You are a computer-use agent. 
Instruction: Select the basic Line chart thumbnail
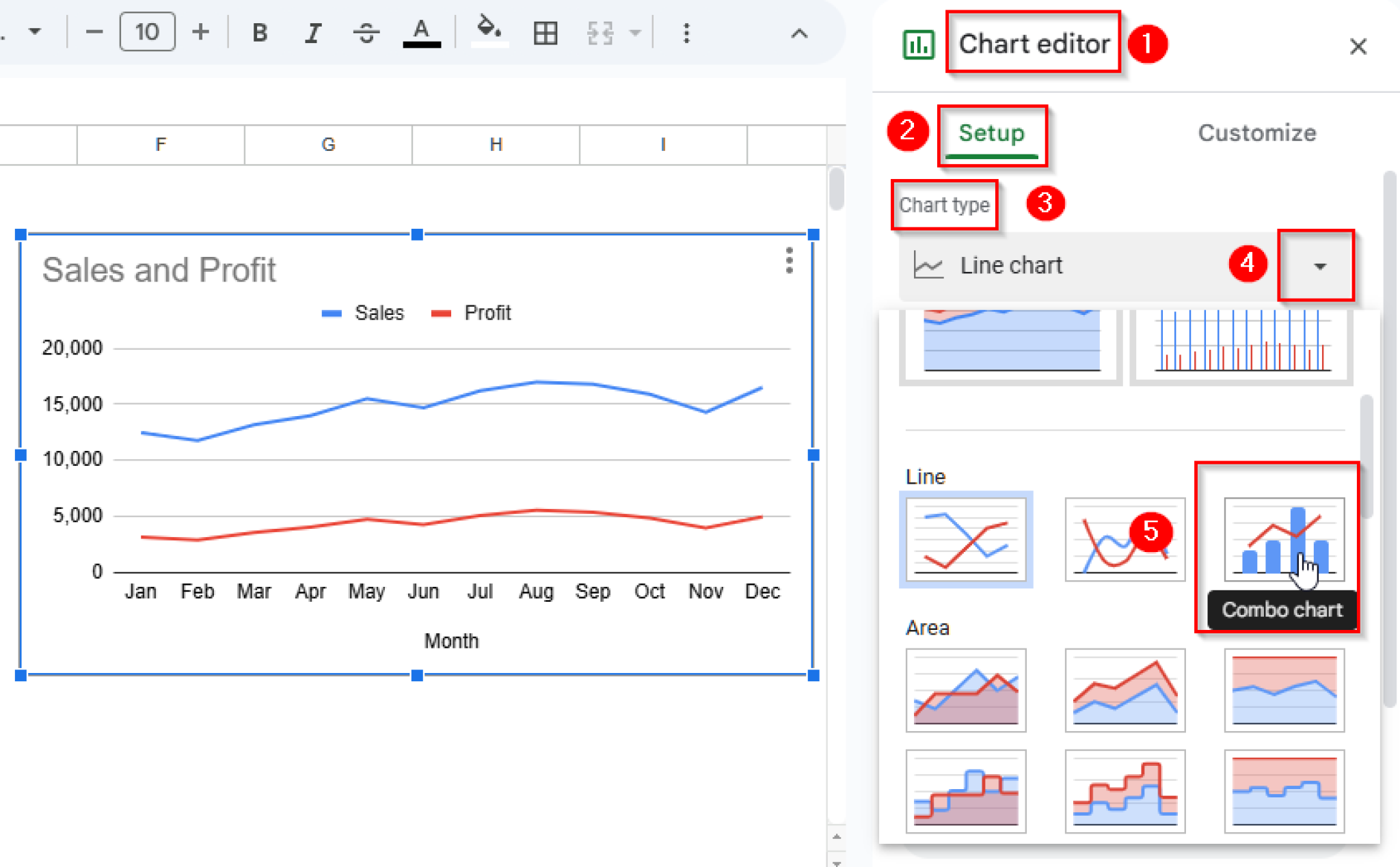pos(966,540)
